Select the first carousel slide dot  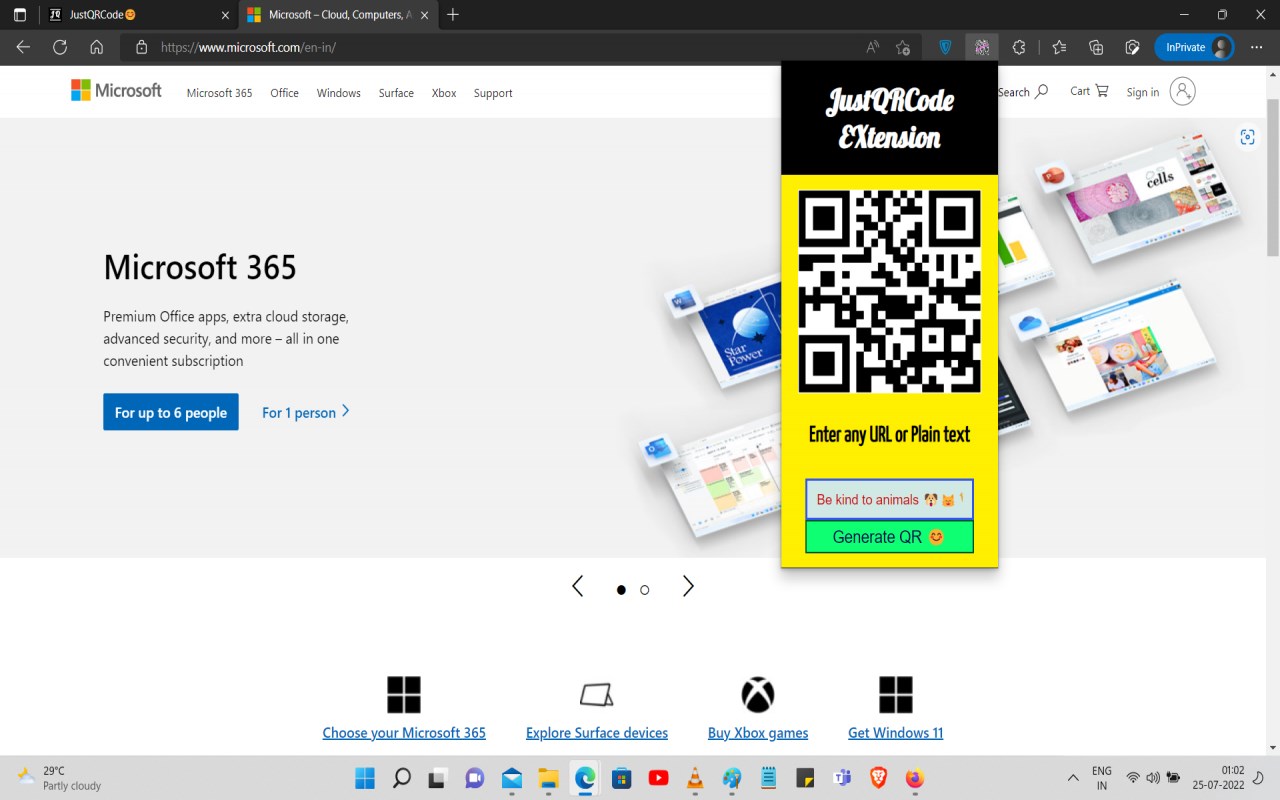[621, 590]
